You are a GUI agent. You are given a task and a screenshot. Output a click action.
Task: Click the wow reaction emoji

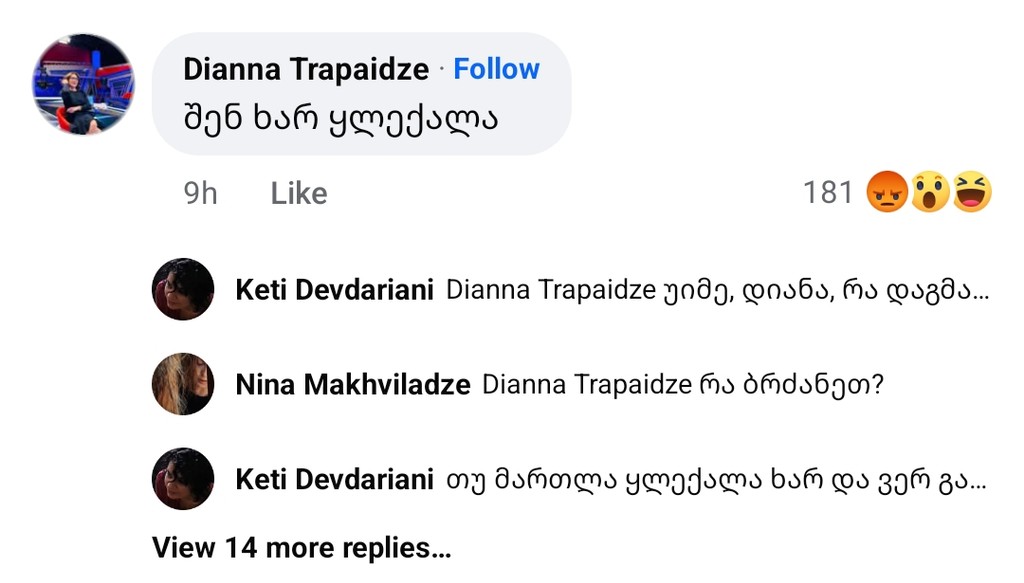click(x=930, y=191)
